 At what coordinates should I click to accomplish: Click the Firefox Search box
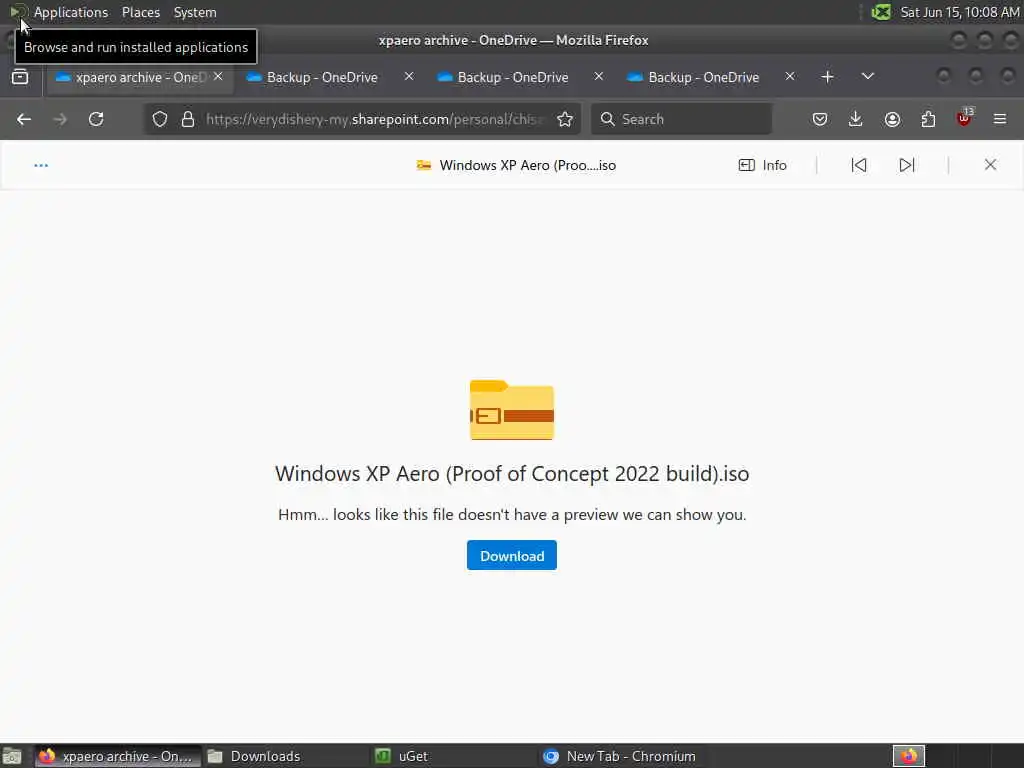(x=681, y=119)
